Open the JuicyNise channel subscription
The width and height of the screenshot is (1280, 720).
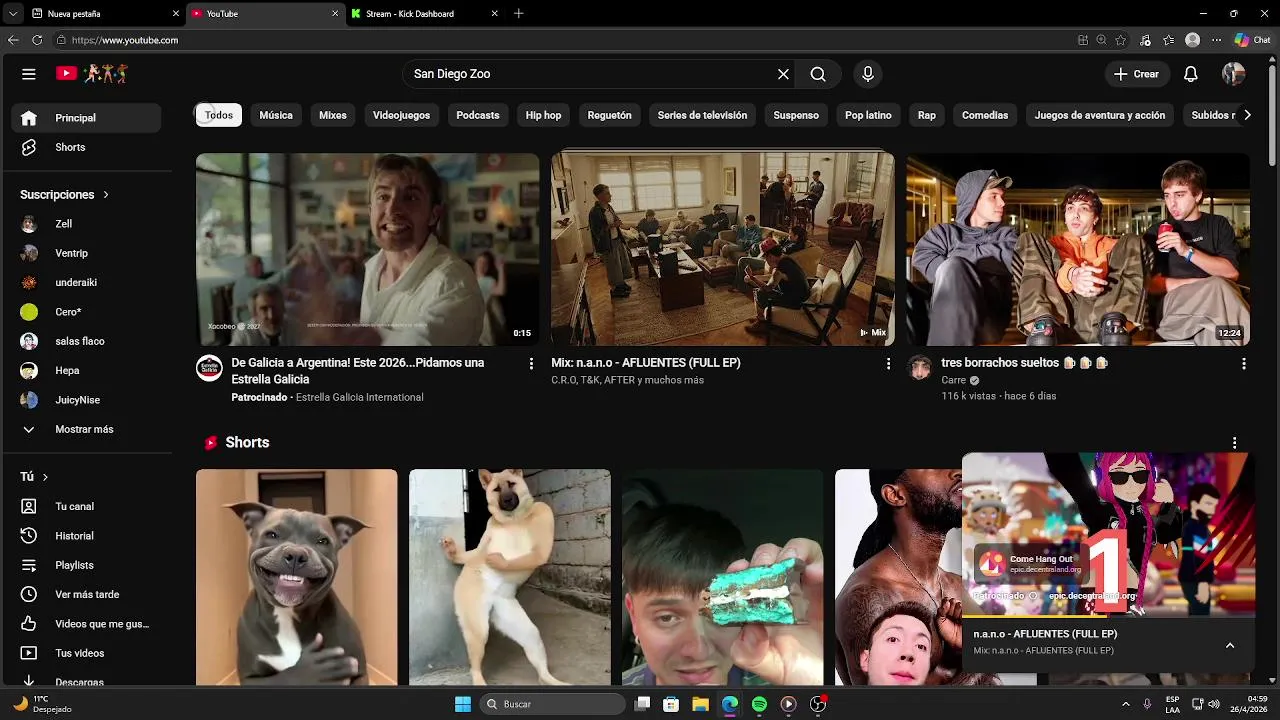click(x=86, y=400)
